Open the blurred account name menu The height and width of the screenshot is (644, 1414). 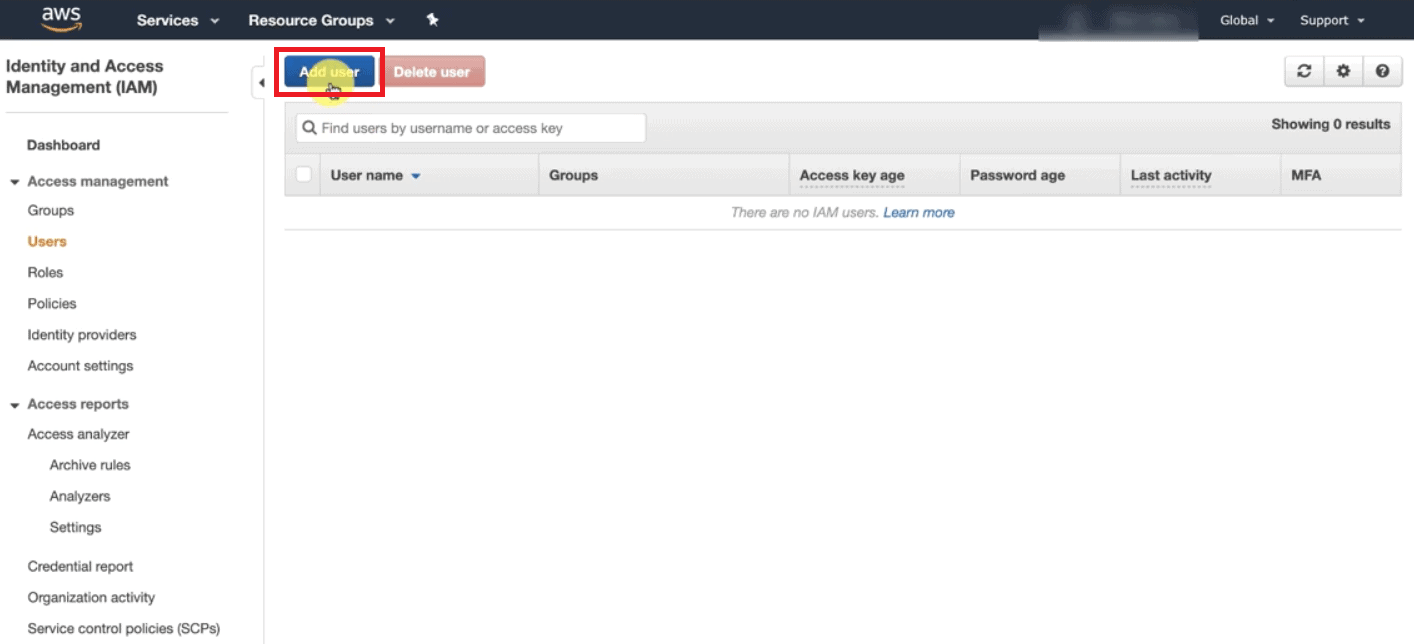tap(1117, 21)
